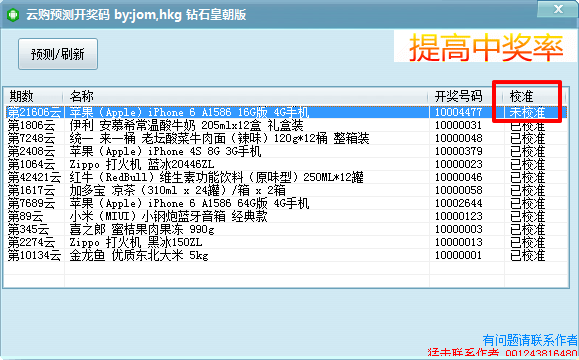Click the 统一 来一桶 老坛酸菜牛肉面 name
This screenshot has width=579, height=360.
219,138
